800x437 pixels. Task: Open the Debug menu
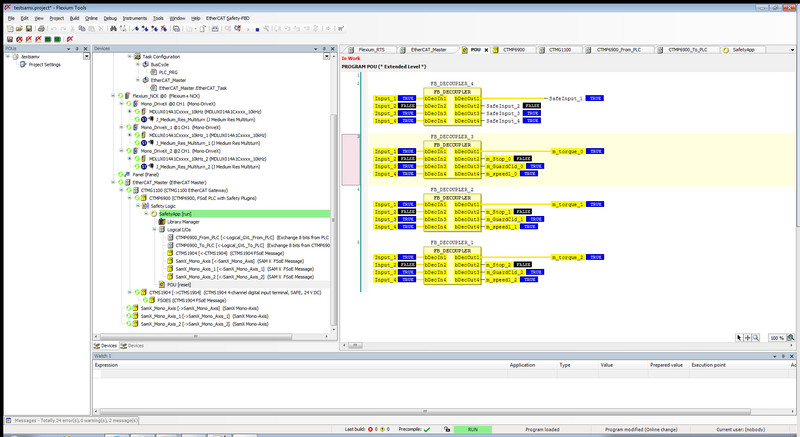tap(110, 17)
